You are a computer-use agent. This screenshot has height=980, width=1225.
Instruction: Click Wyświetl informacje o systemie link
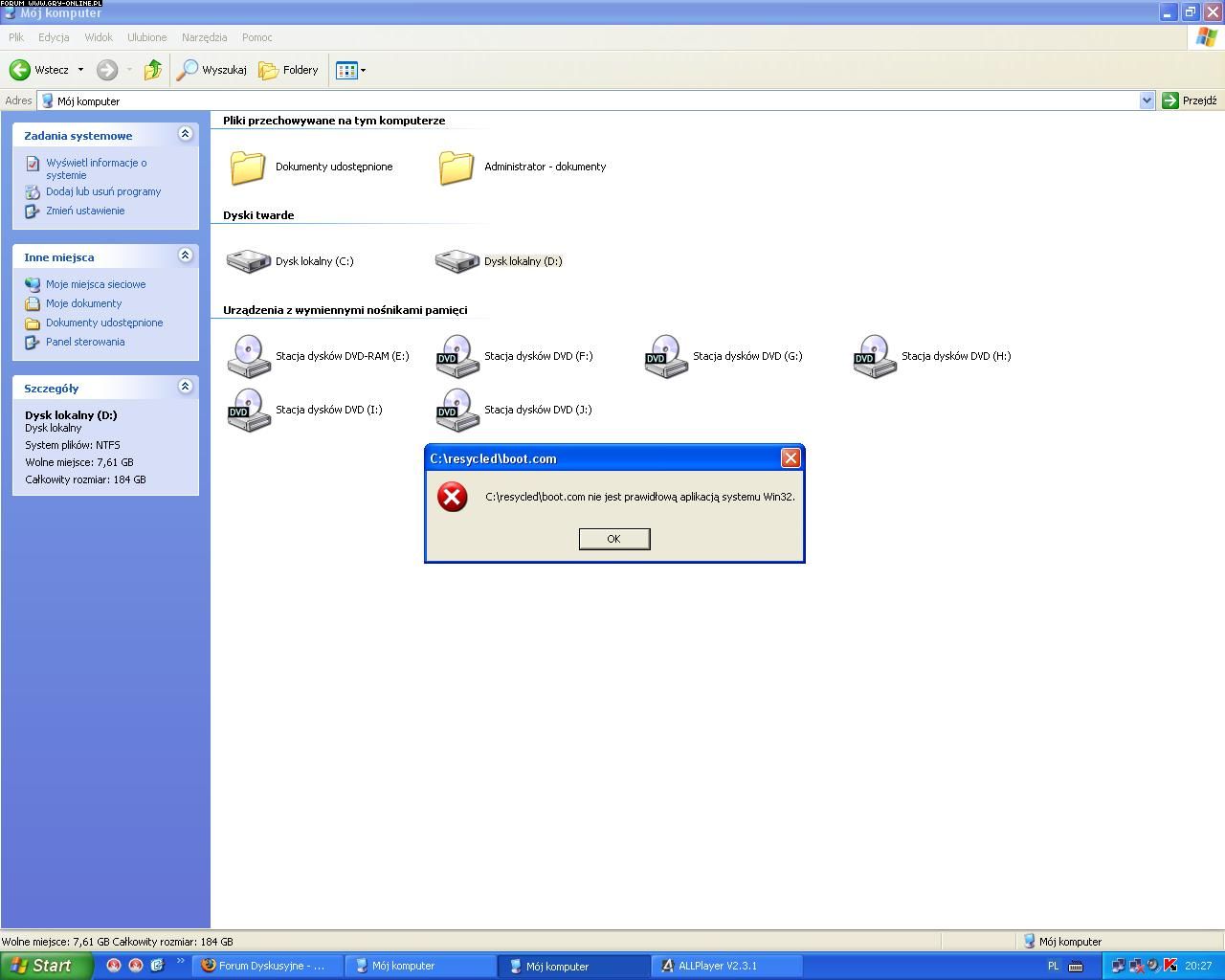click(x=96, y=168)
